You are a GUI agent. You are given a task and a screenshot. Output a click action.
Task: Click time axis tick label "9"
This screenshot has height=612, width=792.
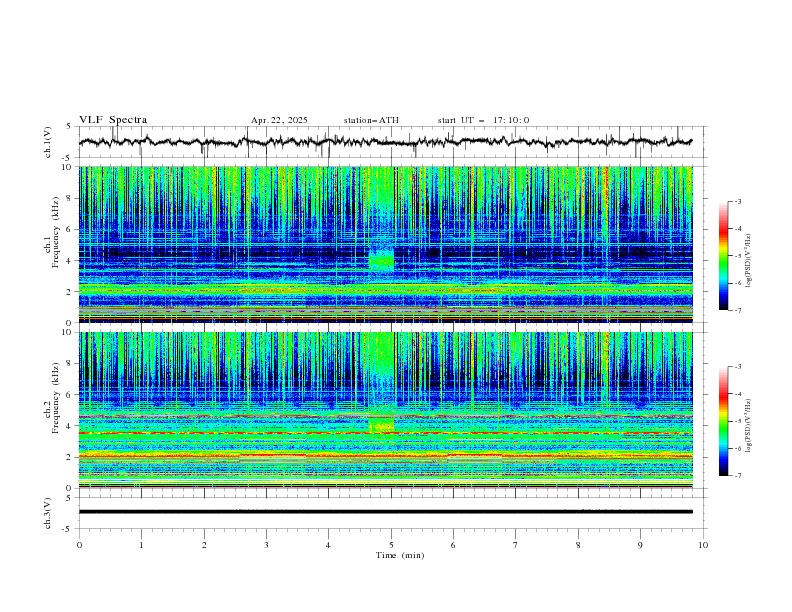click(640, 545)
